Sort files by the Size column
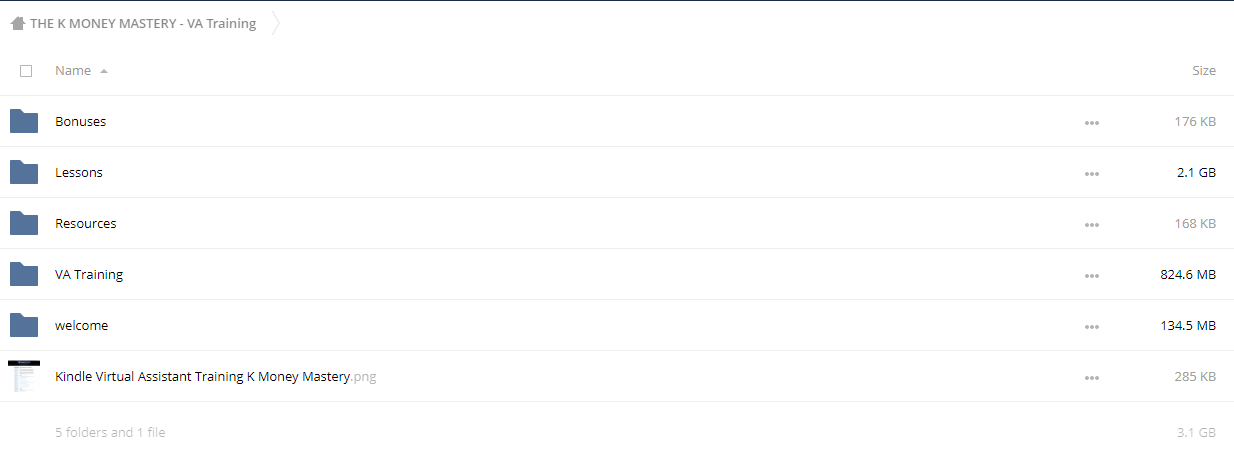The width and height of the screenshot is (1234, 466). (1204, 71)
